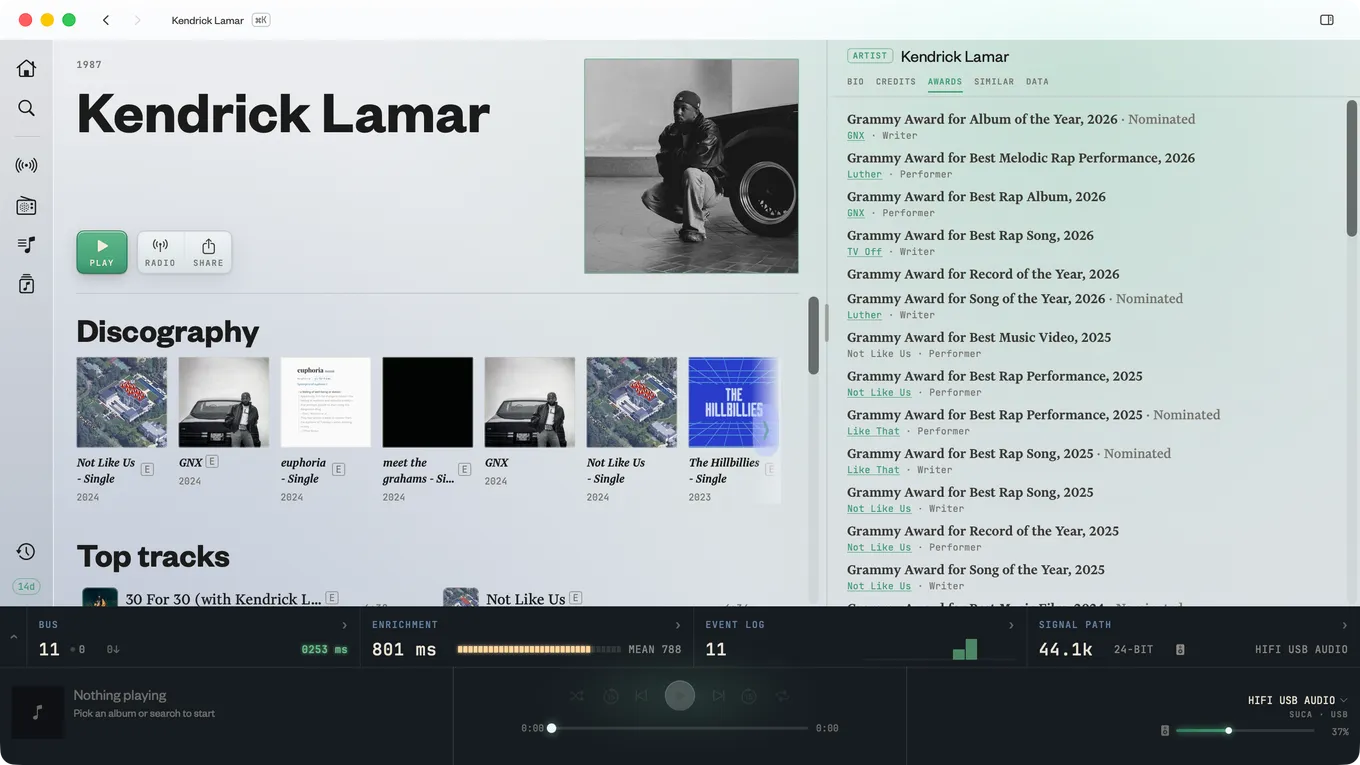The width and height of the screenshot is (1360, 765).
Task: Click 'Grammy Award for Best Music Video, 2025'
Action: click(979, 337)
